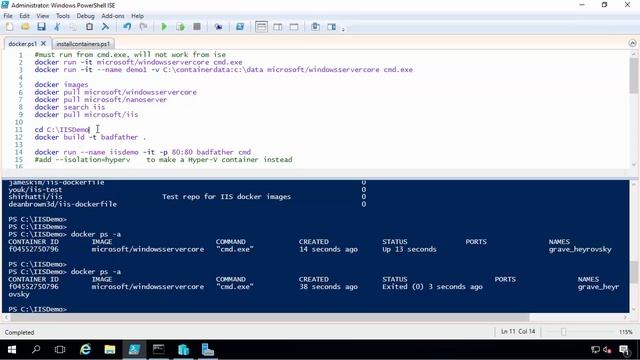Show the script pane on top layout

(261, 27)
